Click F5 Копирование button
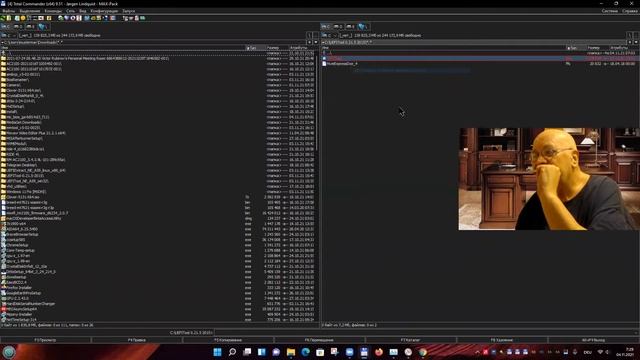 (228, 340)
